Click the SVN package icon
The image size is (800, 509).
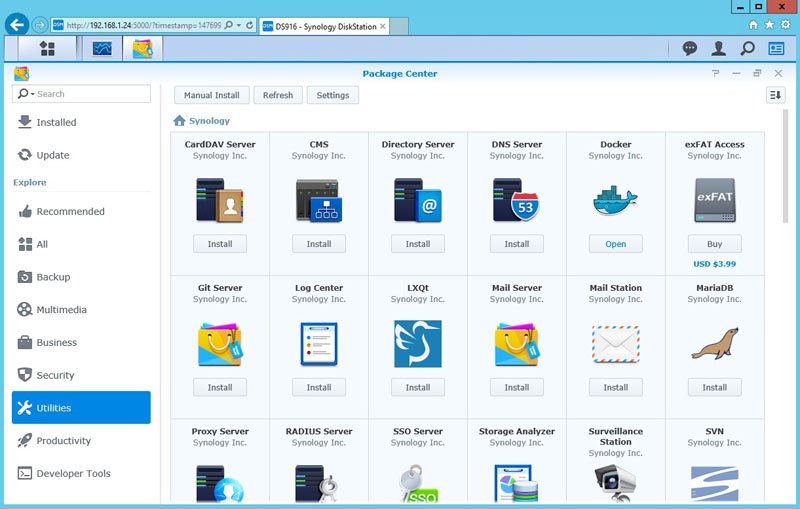tap(714, 483)
